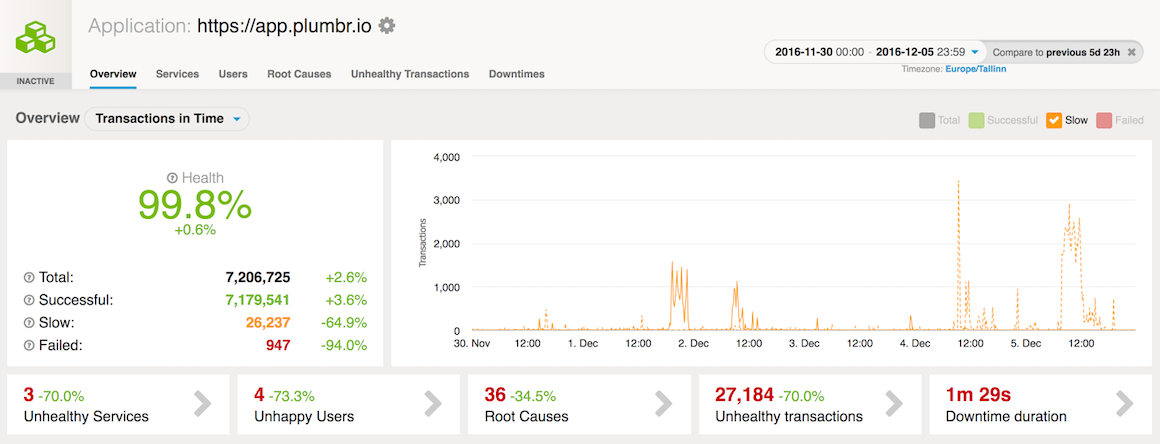This screenshot has height=444, width=1160.
Task: Toggle the Successful series checkbox
Action: (x=977, y=120)
